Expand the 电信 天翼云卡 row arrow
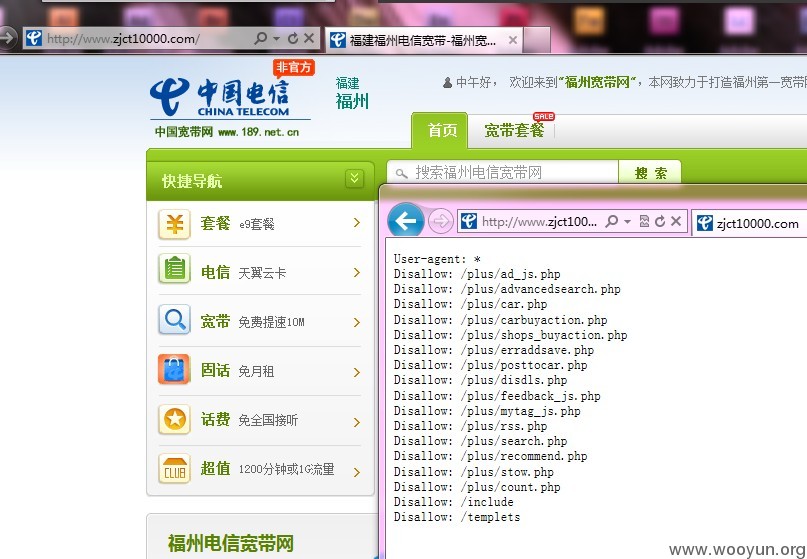Screen dimensions: 807x559 [x=357, y=272]
